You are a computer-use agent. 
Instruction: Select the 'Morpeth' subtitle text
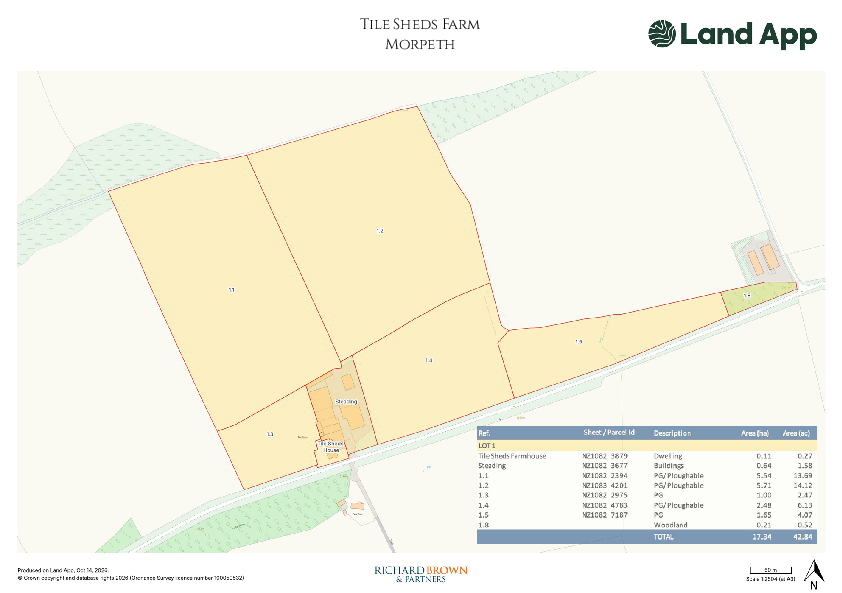[x=420, y=44]
